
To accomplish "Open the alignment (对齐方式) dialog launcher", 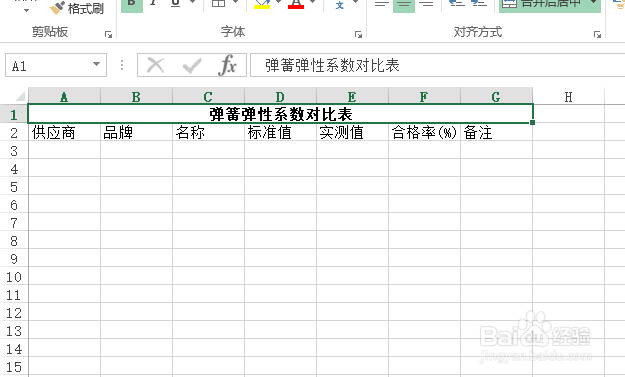I will click(597, 34).
